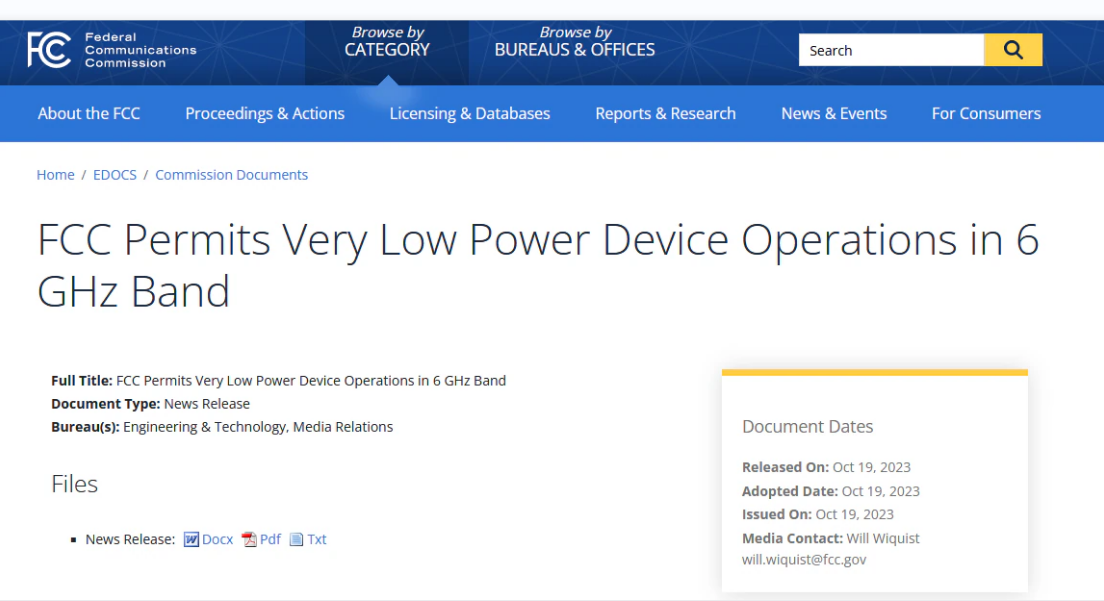This screenshot has height=601, width=1104.
Task: Click Media Contact: Will Wiquist text
Action: click(x=831, y=538)
